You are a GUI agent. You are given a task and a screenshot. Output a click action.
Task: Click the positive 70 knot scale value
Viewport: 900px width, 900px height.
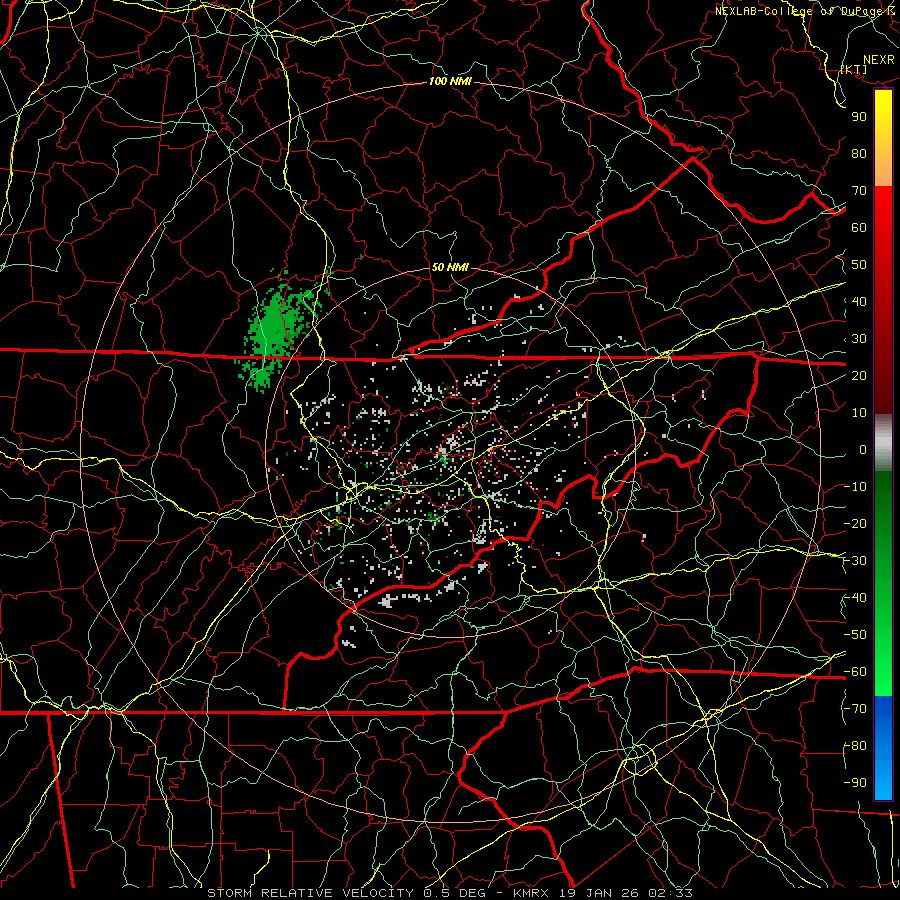[x=859, y=191]
